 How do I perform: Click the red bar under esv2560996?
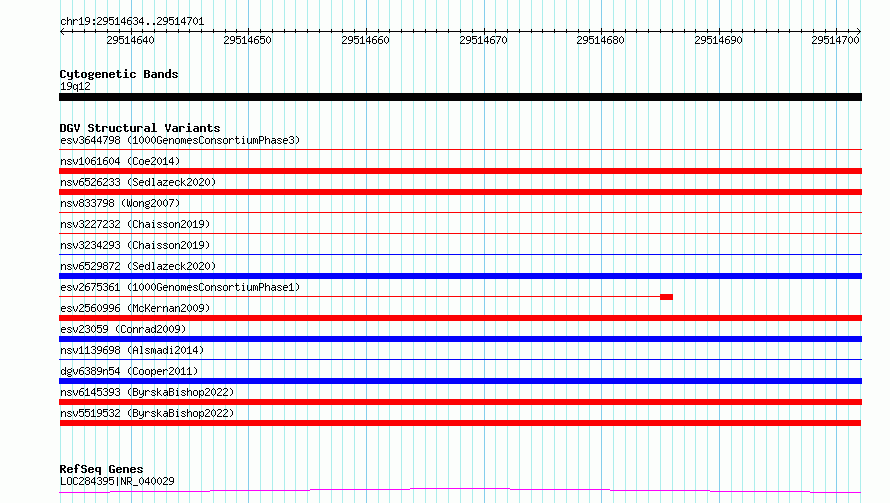460,318
